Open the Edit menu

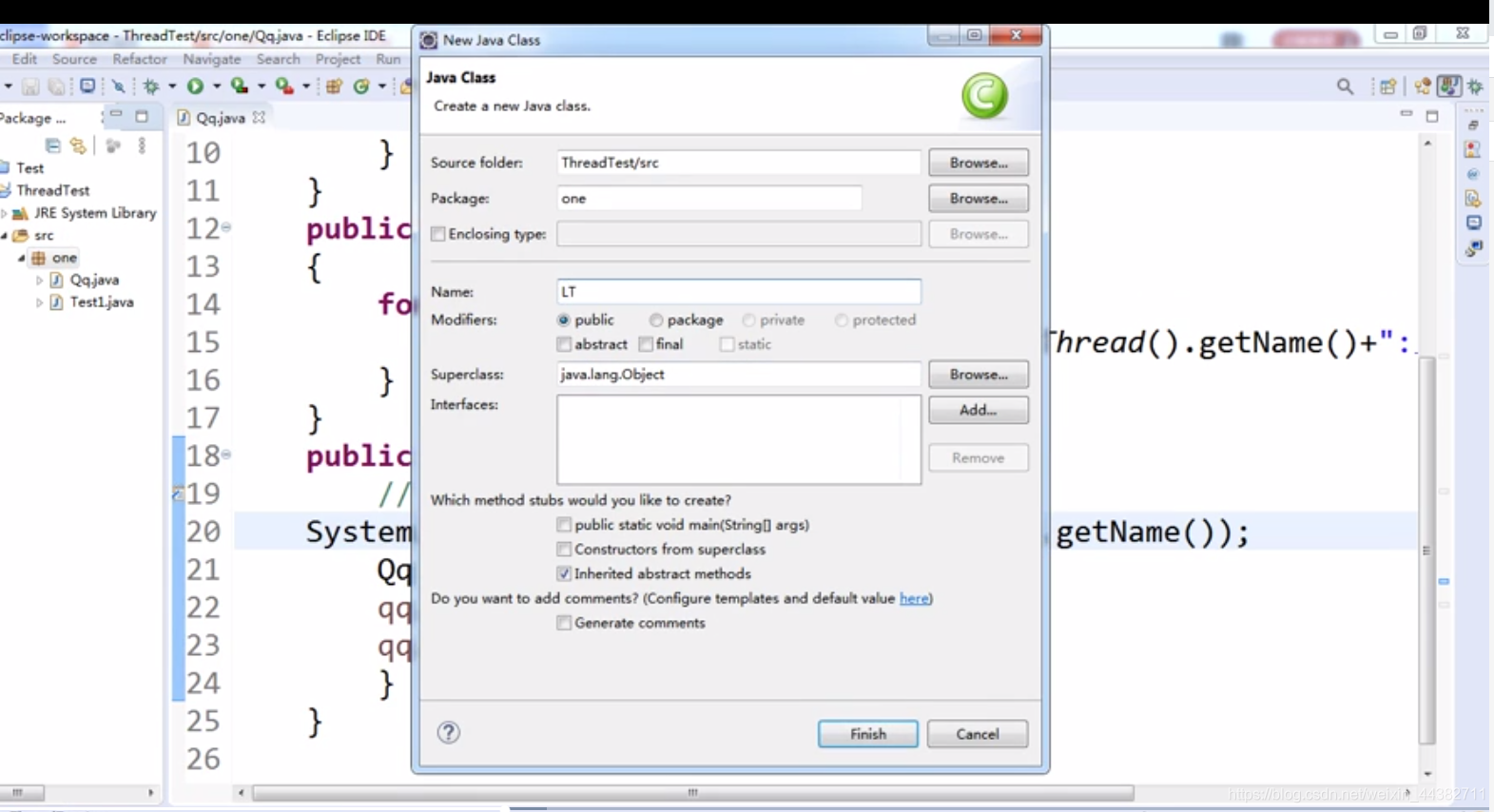[25, 59]
